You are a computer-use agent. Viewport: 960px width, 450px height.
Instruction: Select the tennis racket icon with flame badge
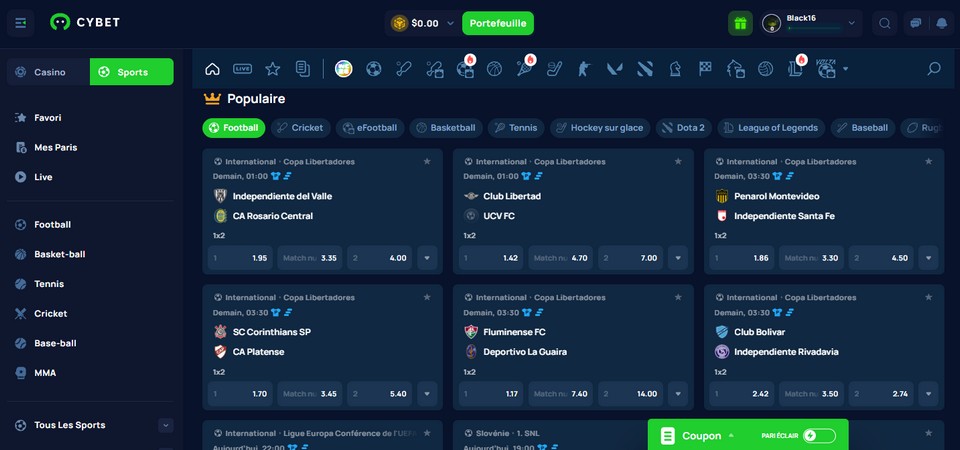coord(525,68)
